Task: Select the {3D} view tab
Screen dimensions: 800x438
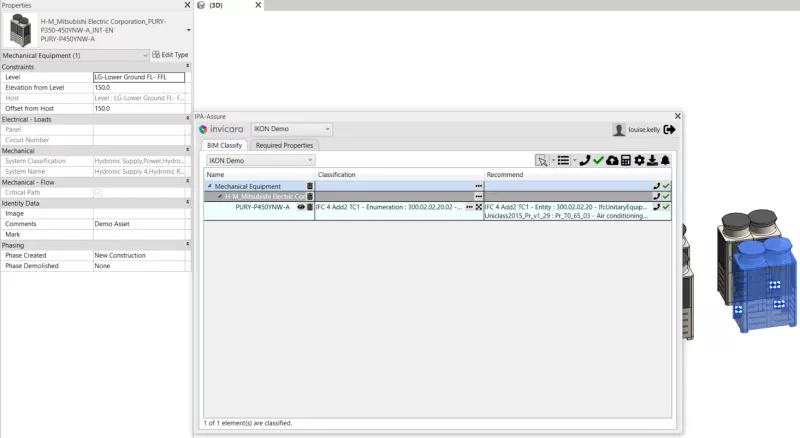Action: pyautogui.click(x=216, y=5)
